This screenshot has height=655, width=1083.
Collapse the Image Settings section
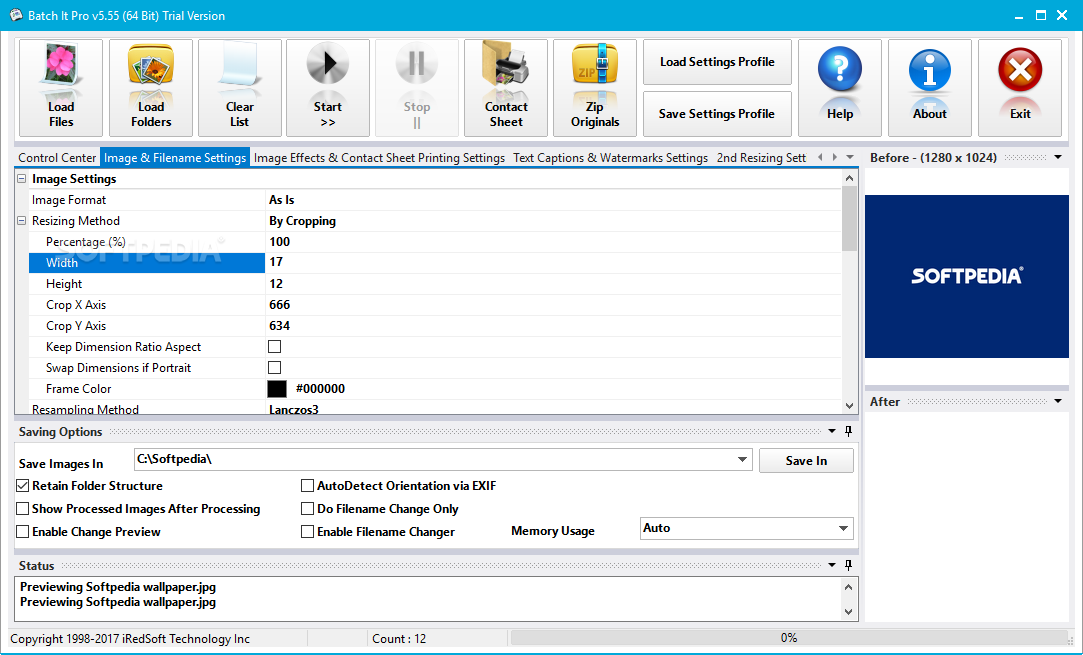coord(21,179)
